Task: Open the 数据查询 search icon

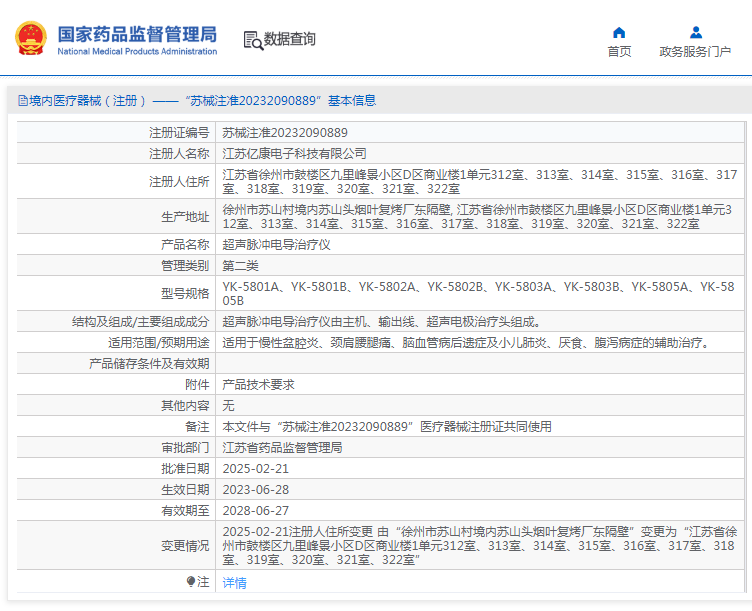Action: point(253,40)
